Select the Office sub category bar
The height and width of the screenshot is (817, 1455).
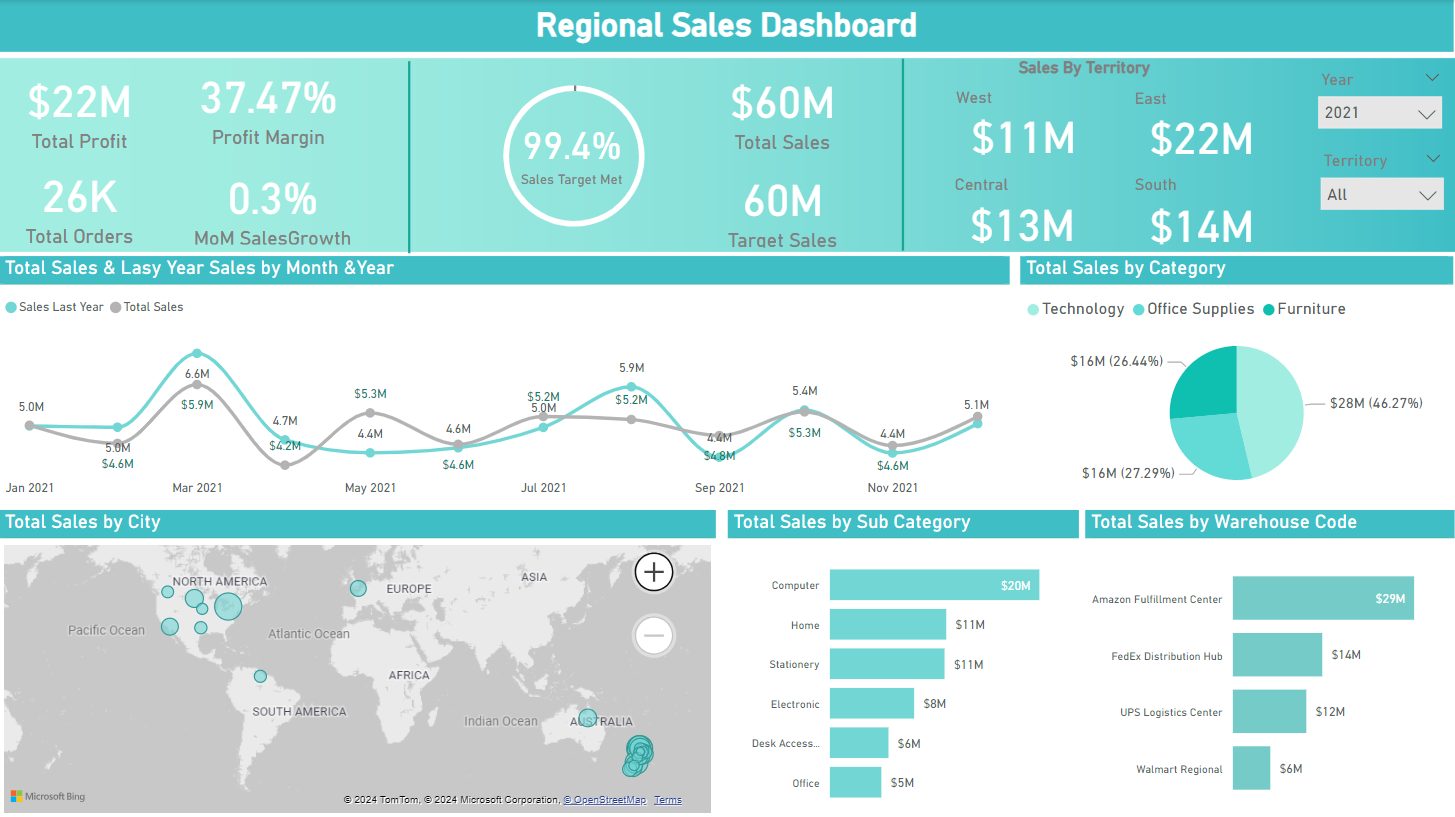click(x=856, y=782)
